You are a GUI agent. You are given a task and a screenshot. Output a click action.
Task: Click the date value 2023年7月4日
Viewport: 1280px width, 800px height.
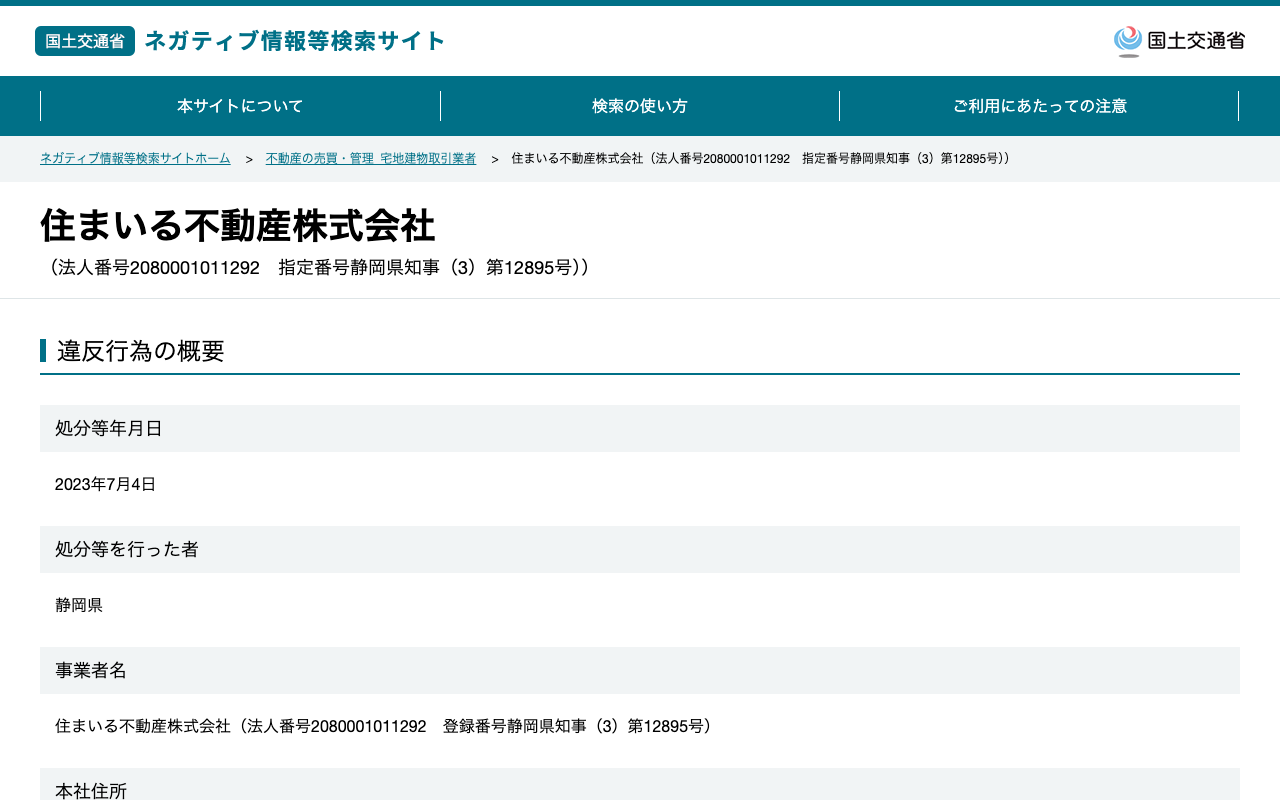click(106, 484)
